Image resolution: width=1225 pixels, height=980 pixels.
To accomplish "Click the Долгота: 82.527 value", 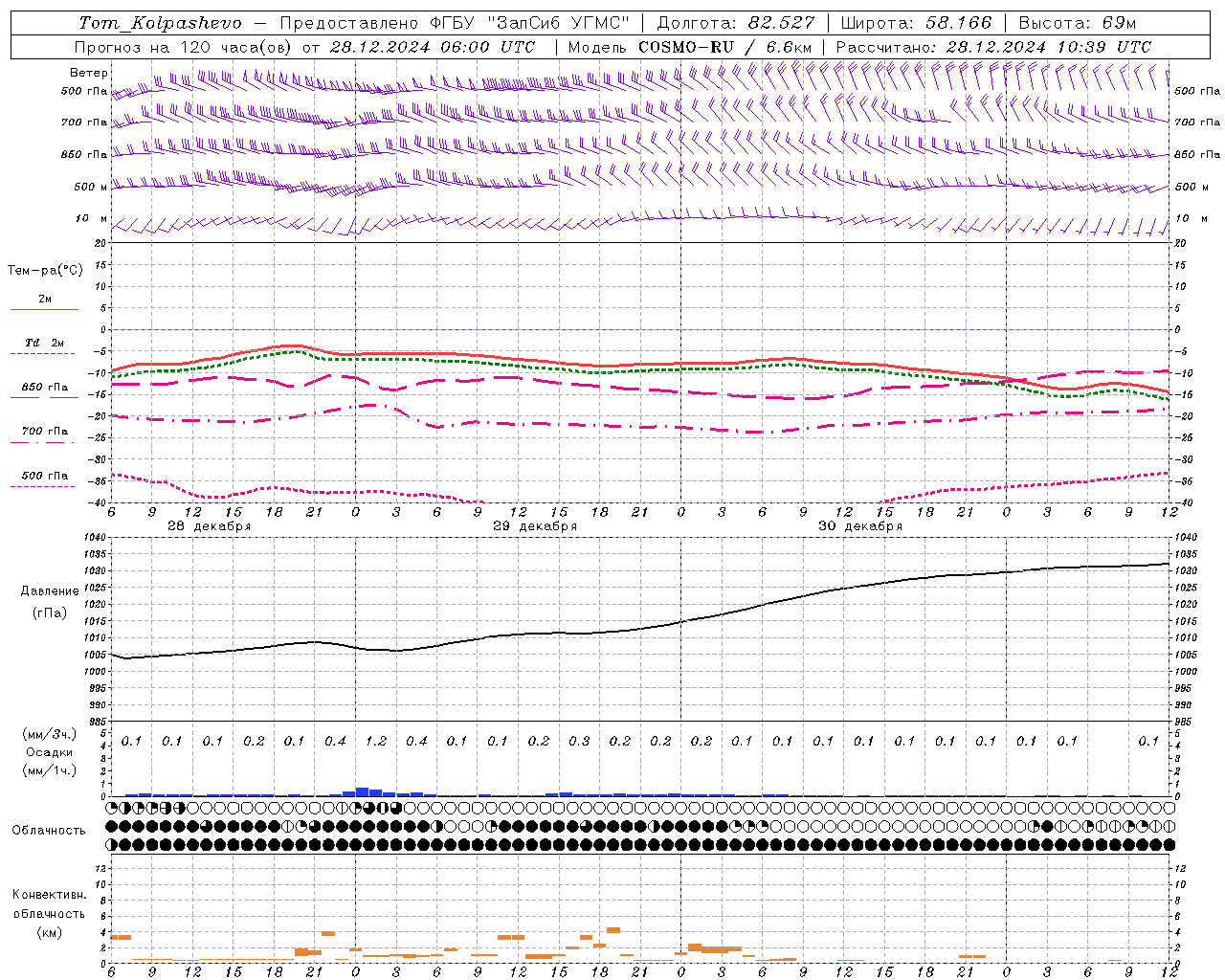I will coord(735,22).
